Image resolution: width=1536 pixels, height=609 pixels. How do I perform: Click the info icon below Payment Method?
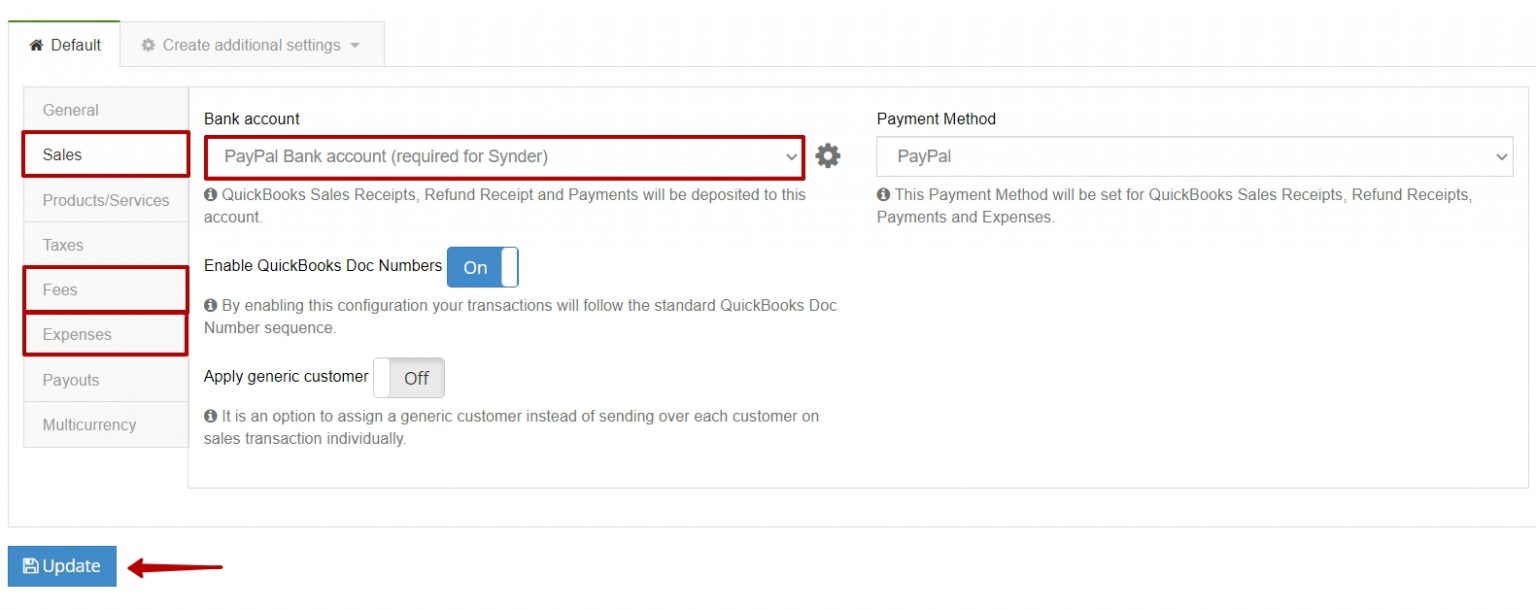tap(884, 194)
